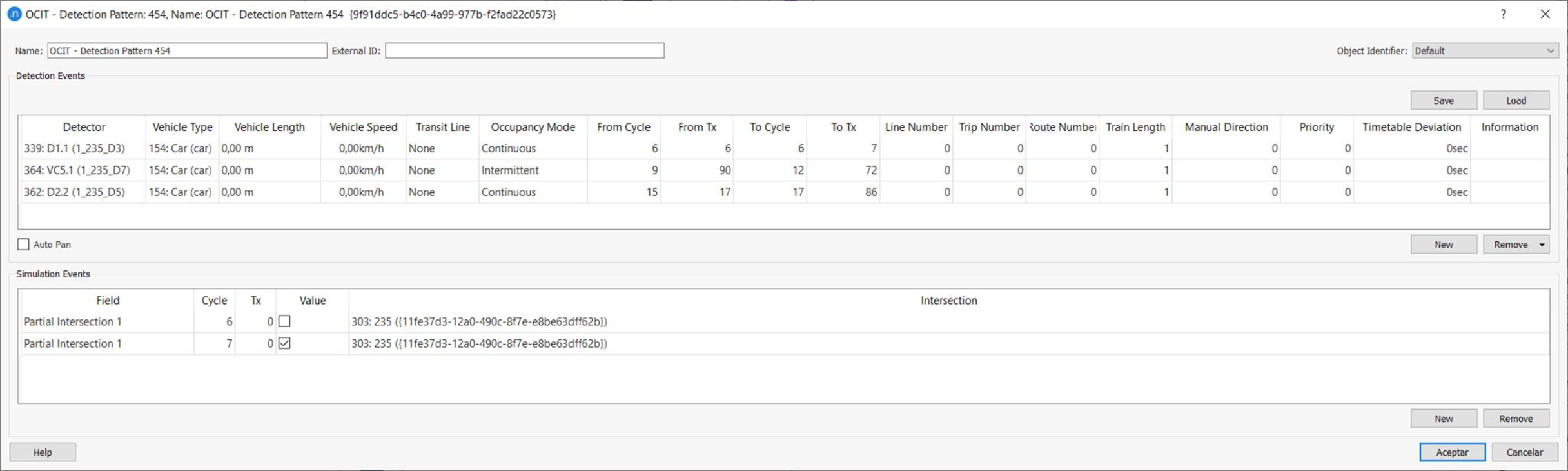Focus the External ID field
Image resolution: width=1568 pixels, height=471 pixels.
point(524,50)
